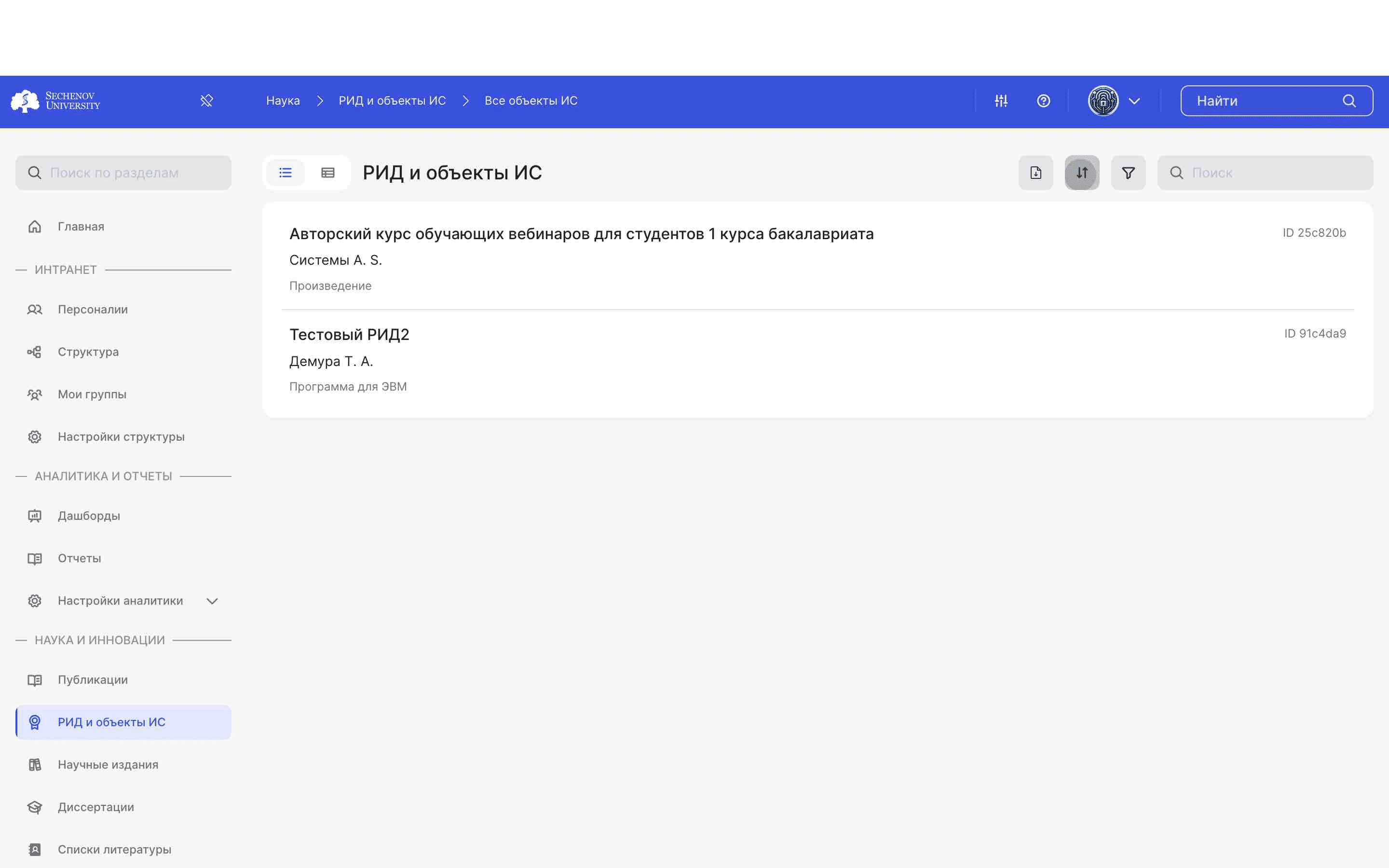
Task: Switch to list view mode
Action: (285, 173)
